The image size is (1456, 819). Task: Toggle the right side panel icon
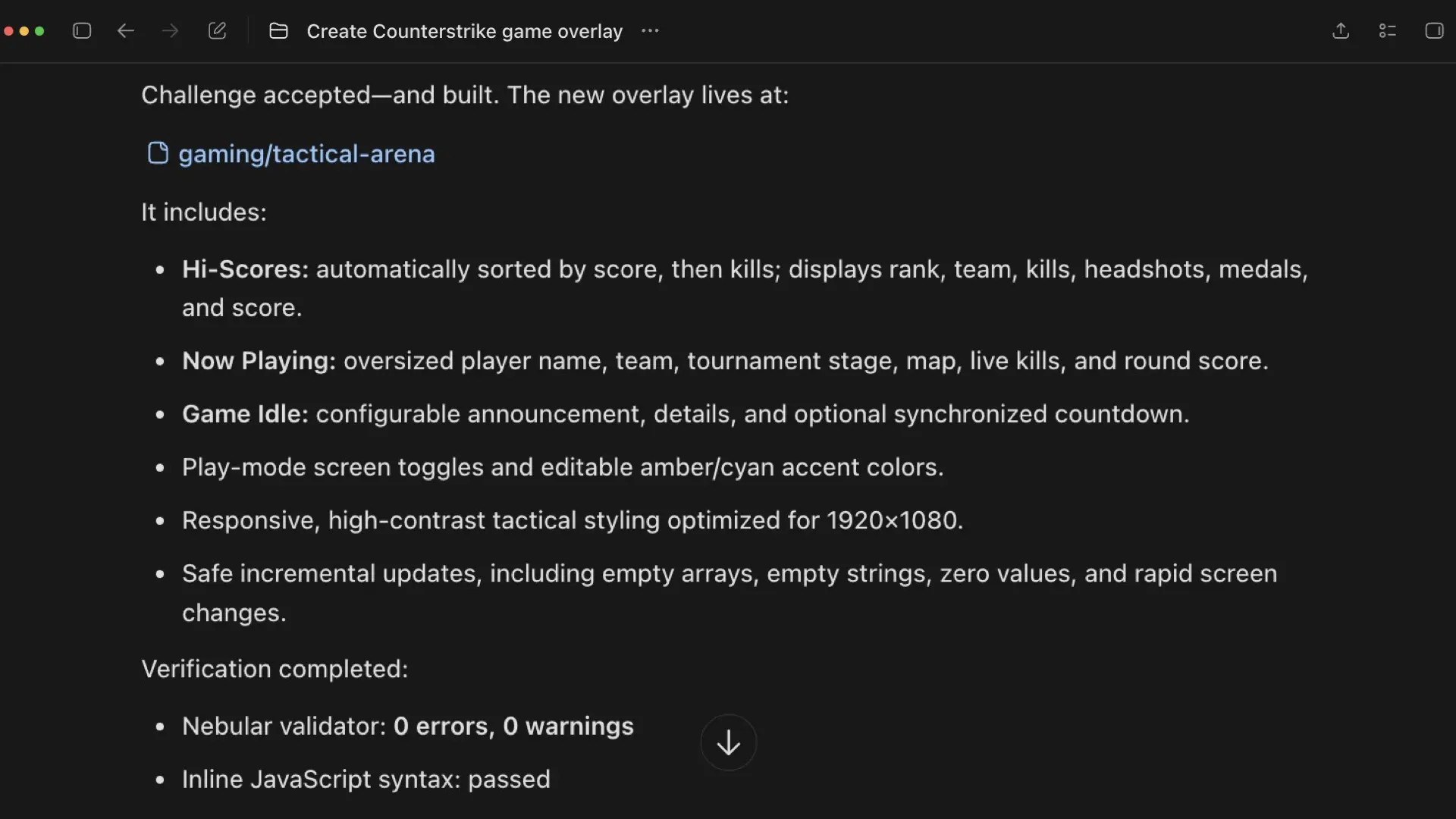[x=1434, y=31]
